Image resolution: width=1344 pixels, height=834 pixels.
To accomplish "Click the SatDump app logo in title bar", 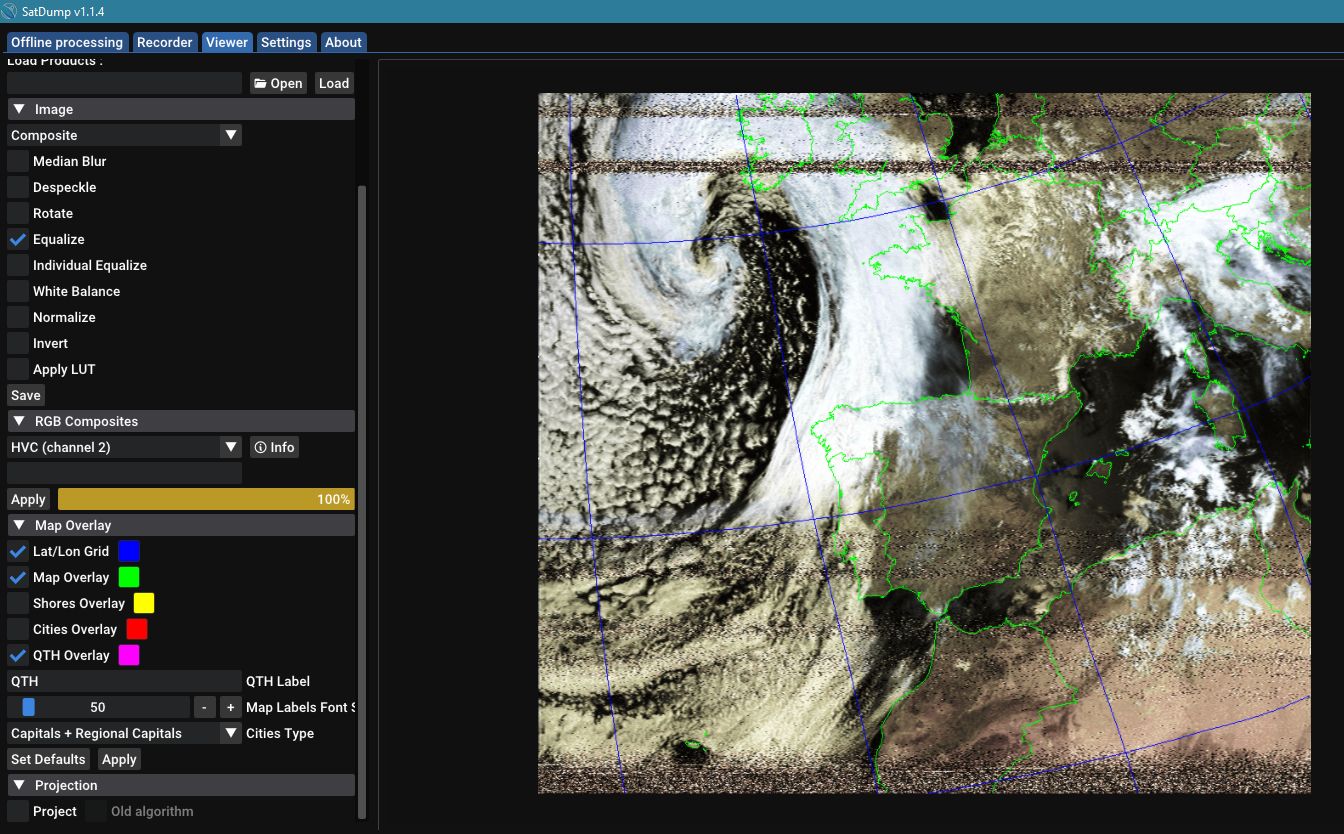I will pos(9,11).
